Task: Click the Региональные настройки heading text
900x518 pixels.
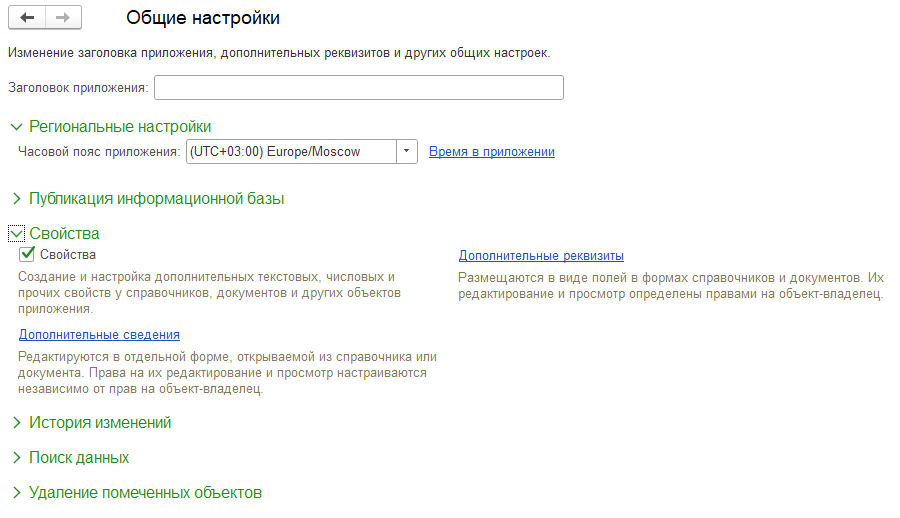Action: [x=120, y=126]
